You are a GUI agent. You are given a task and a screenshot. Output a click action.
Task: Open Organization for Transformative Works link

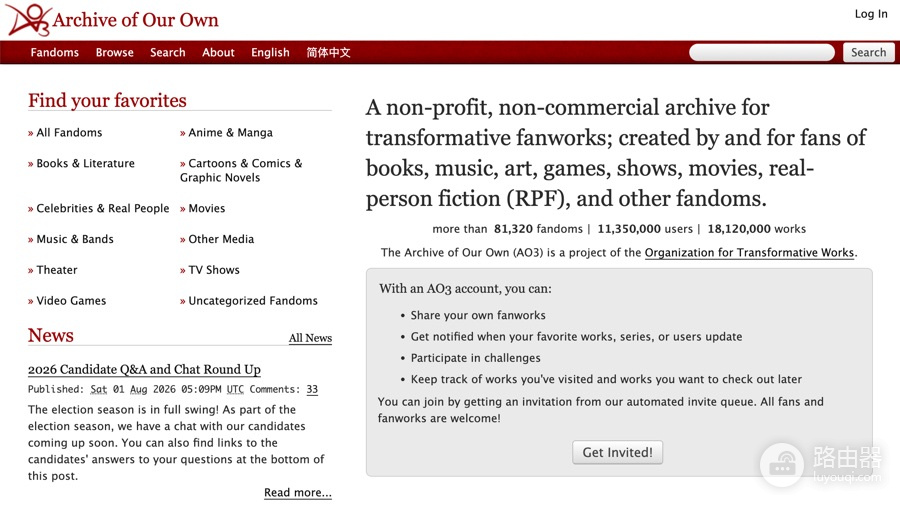coord(749,252)
